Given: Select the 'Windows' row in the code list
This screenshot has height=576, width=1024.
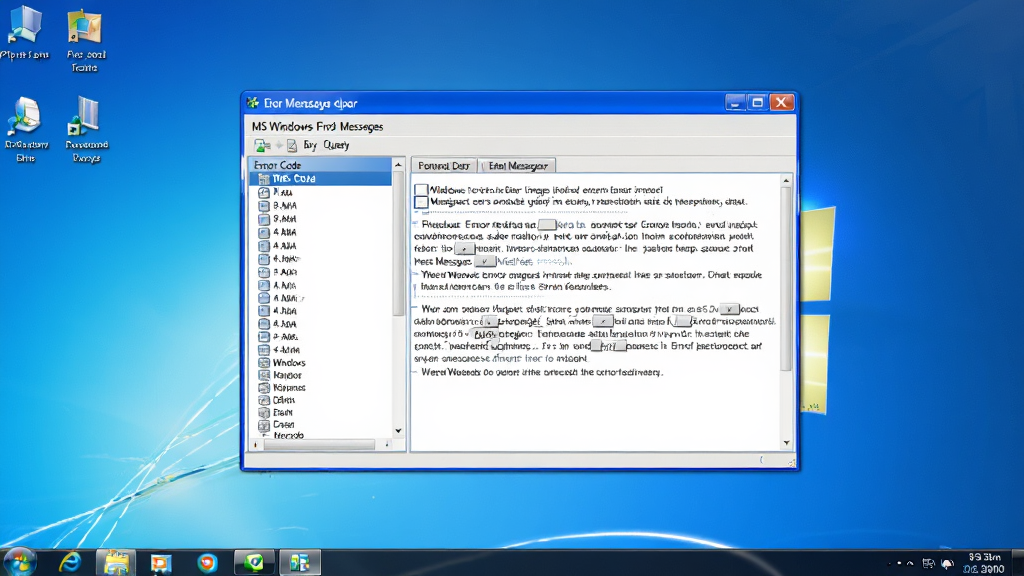Looking at the screenshot, I should click(x=289, y=362).
